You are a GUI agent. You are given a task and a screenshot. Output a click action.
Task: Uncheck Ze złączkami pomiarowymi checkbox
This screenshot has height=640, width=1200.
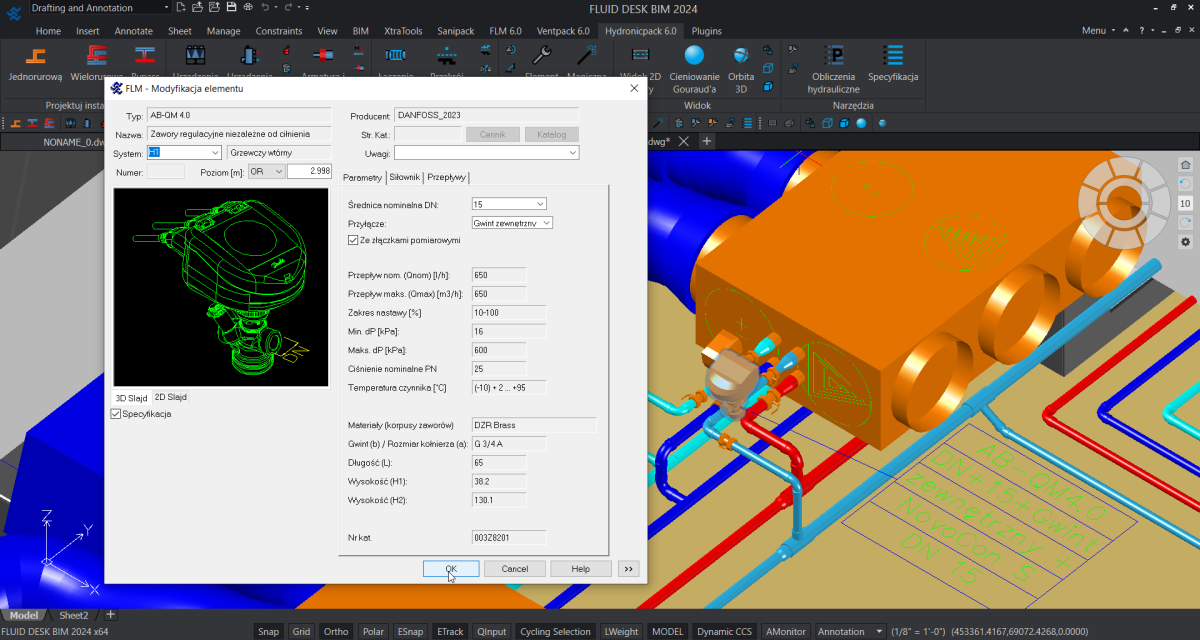[x=353, y=240]
